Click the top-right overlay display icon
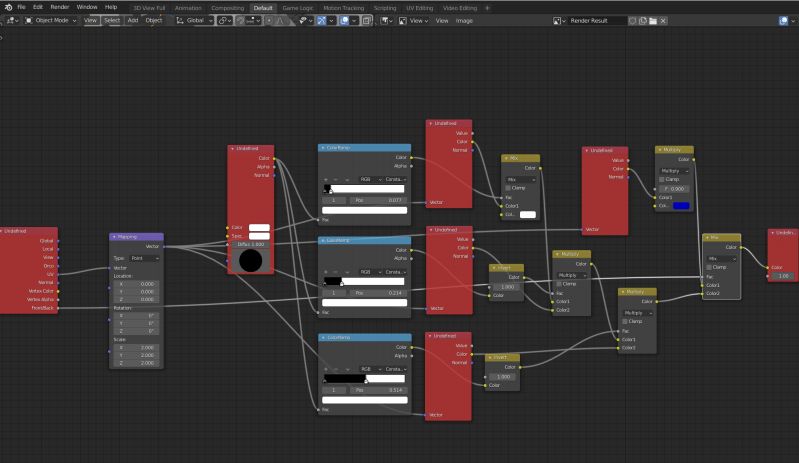This screenshot has height=463, width=799. (784, 21)
